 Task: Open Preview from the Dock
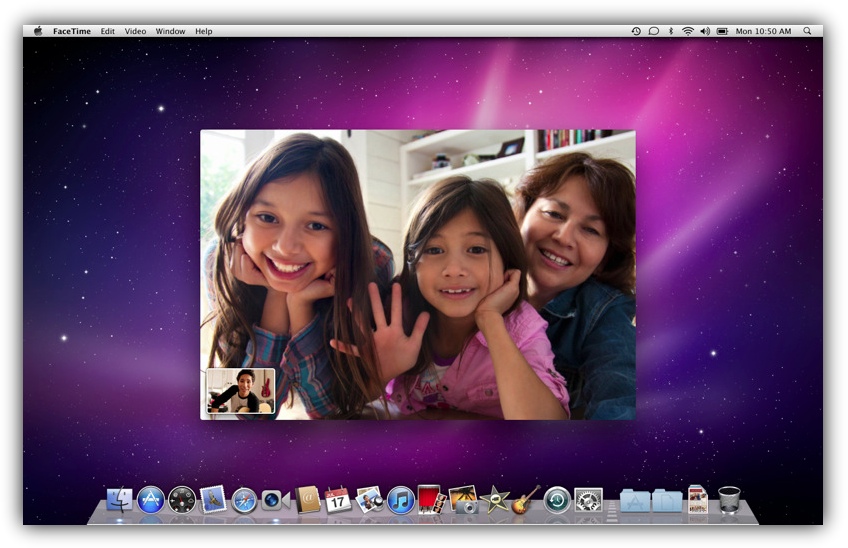click(x=369, y=499)
